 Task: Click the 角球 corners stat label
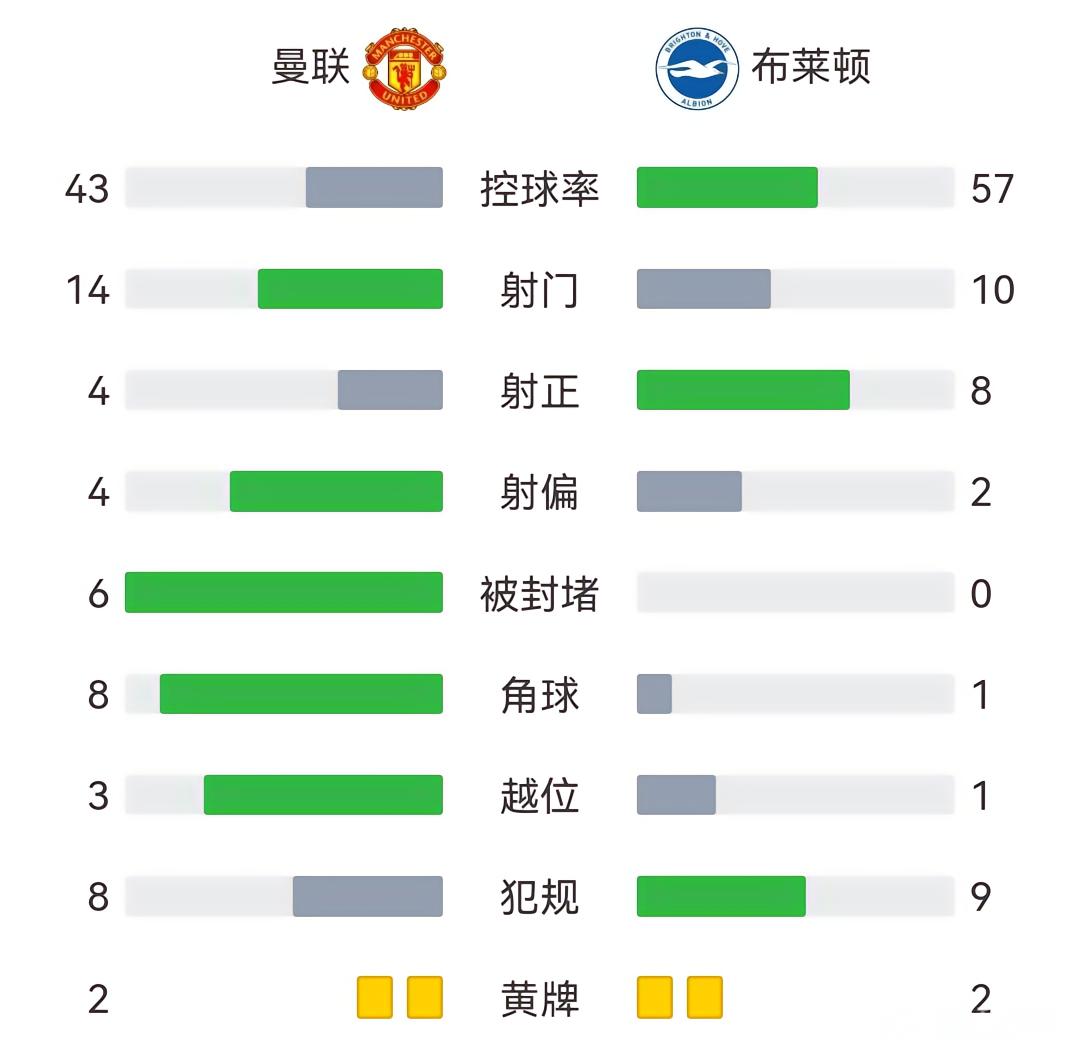(539, 695)
